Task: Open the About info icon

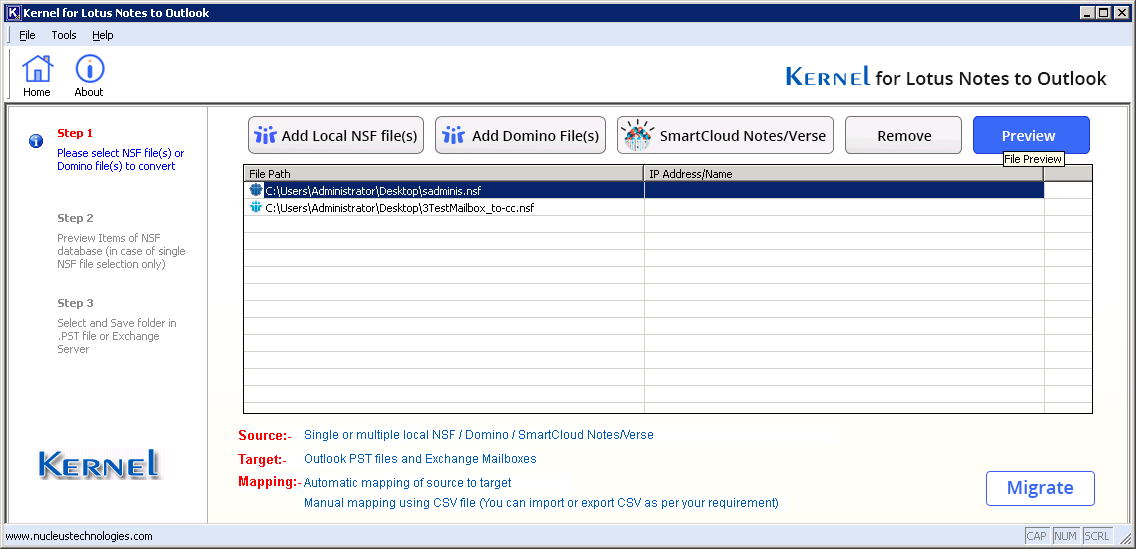Action: click(x=89, y=75)
